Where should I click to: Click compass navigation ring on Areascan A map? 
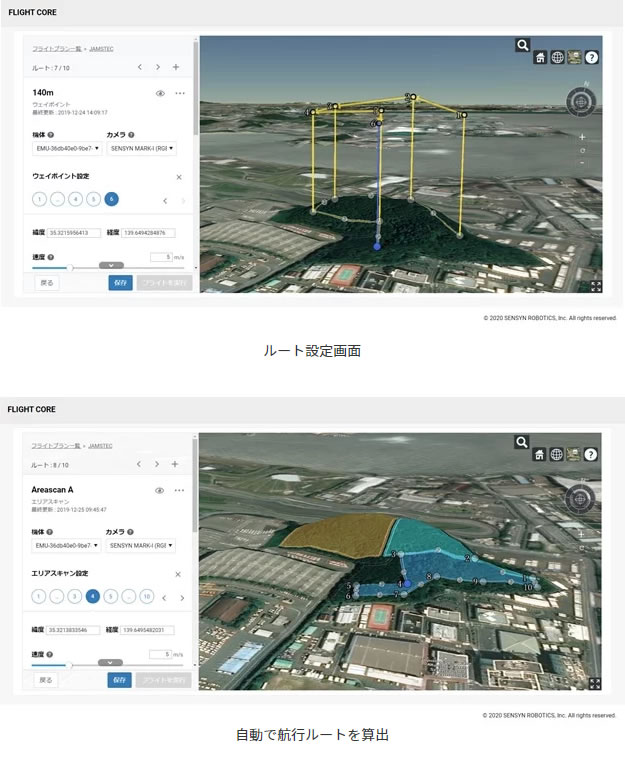[x=580, y=499]
